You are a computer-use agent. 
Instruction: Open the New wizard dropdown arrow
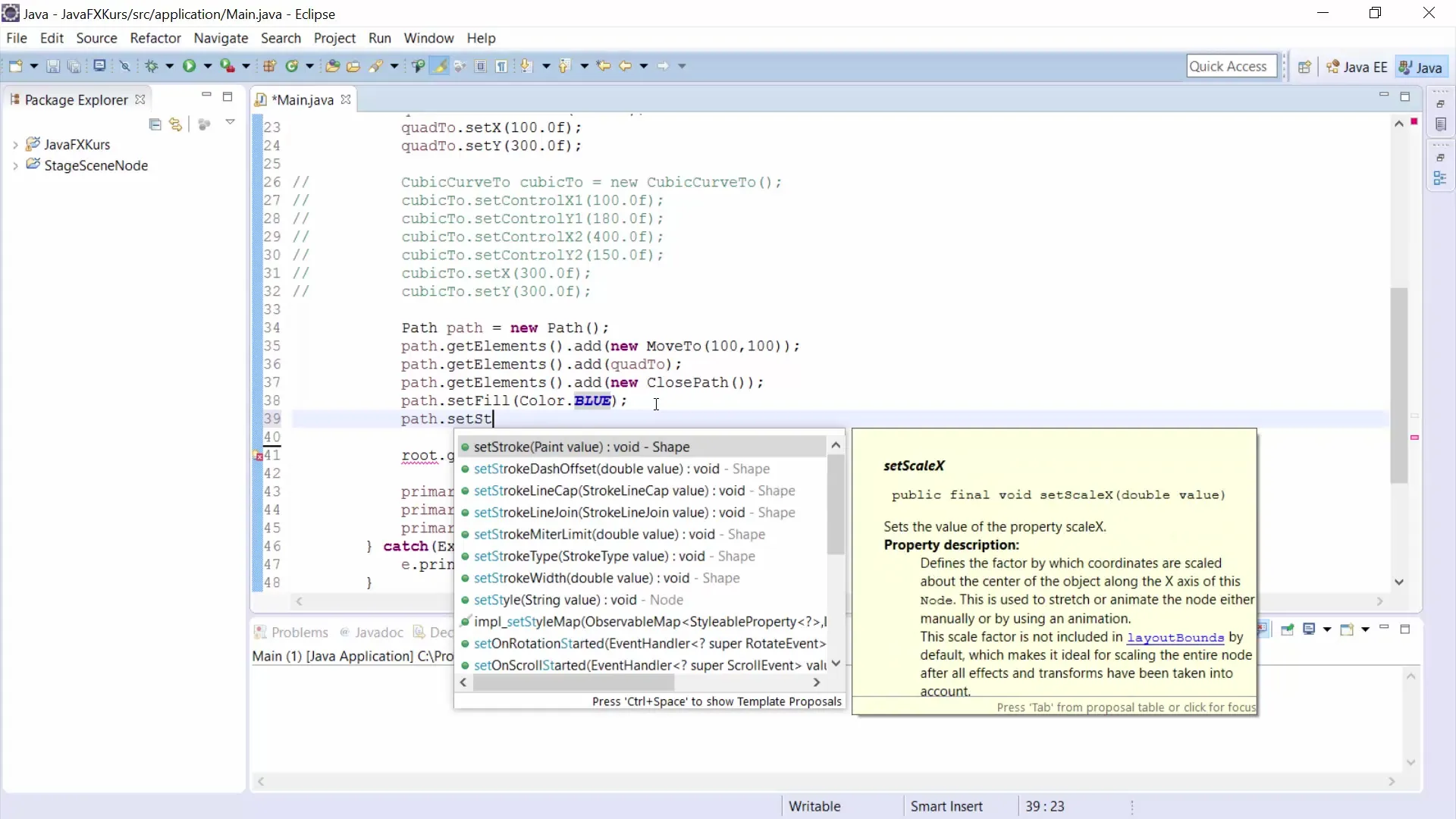tap(34, 67)
